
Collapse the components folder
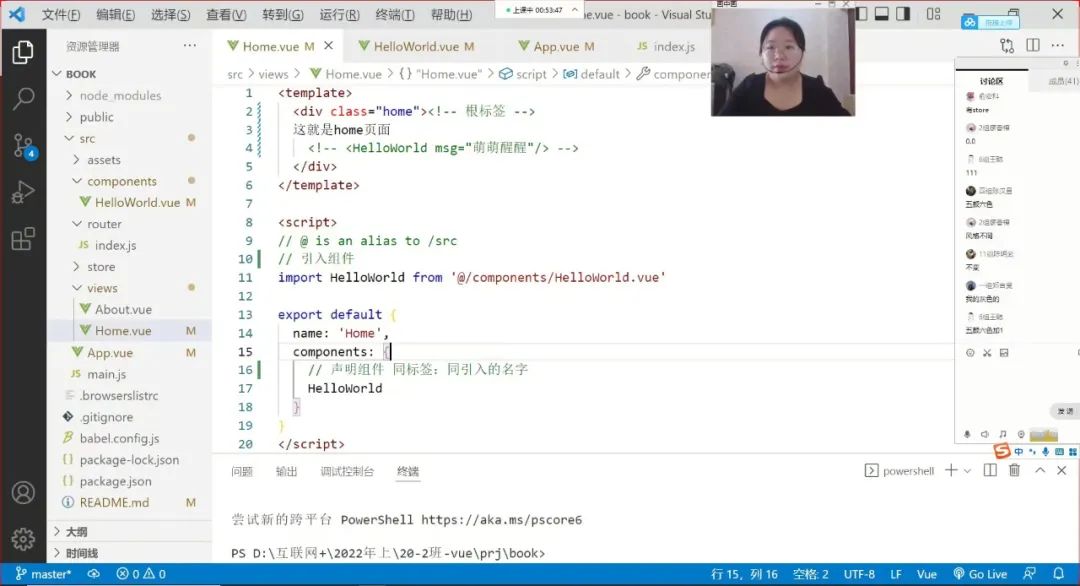tap(76, 180)
